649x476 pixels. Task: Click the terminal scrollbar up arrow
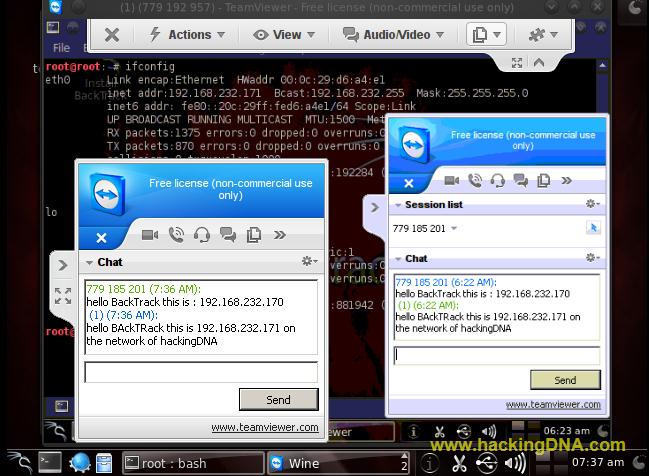[x=603, y=65]
